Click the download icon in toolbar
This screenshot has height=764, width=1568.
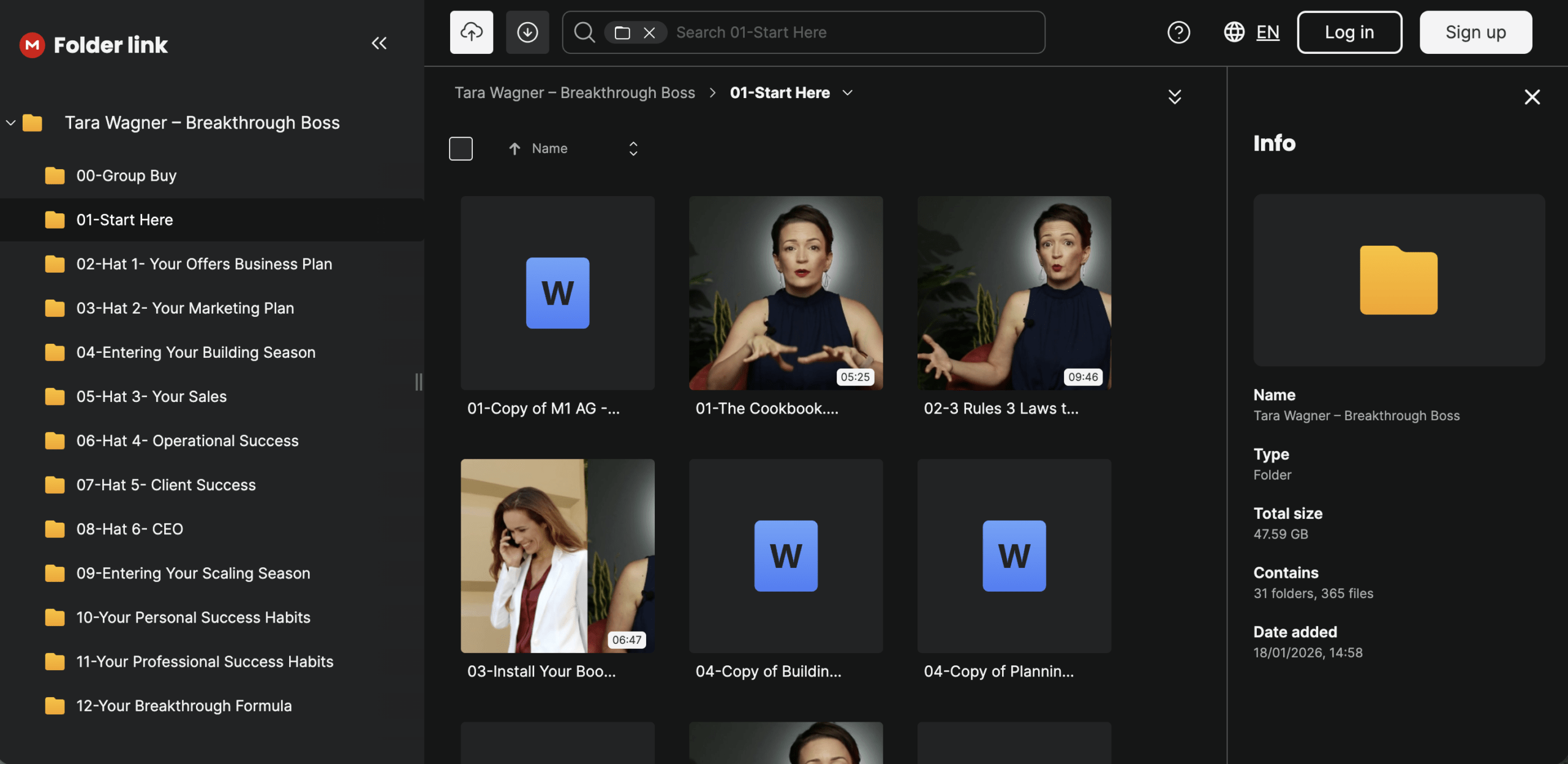pyautogui.click(x=527, y=32)
